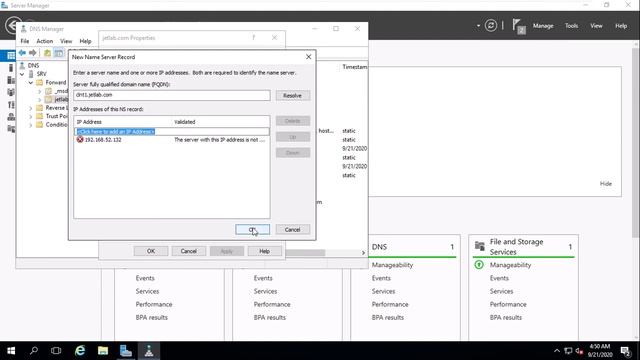
Task: Click the Server Manager back navigation arrow
Action: (x=13, y=25)
